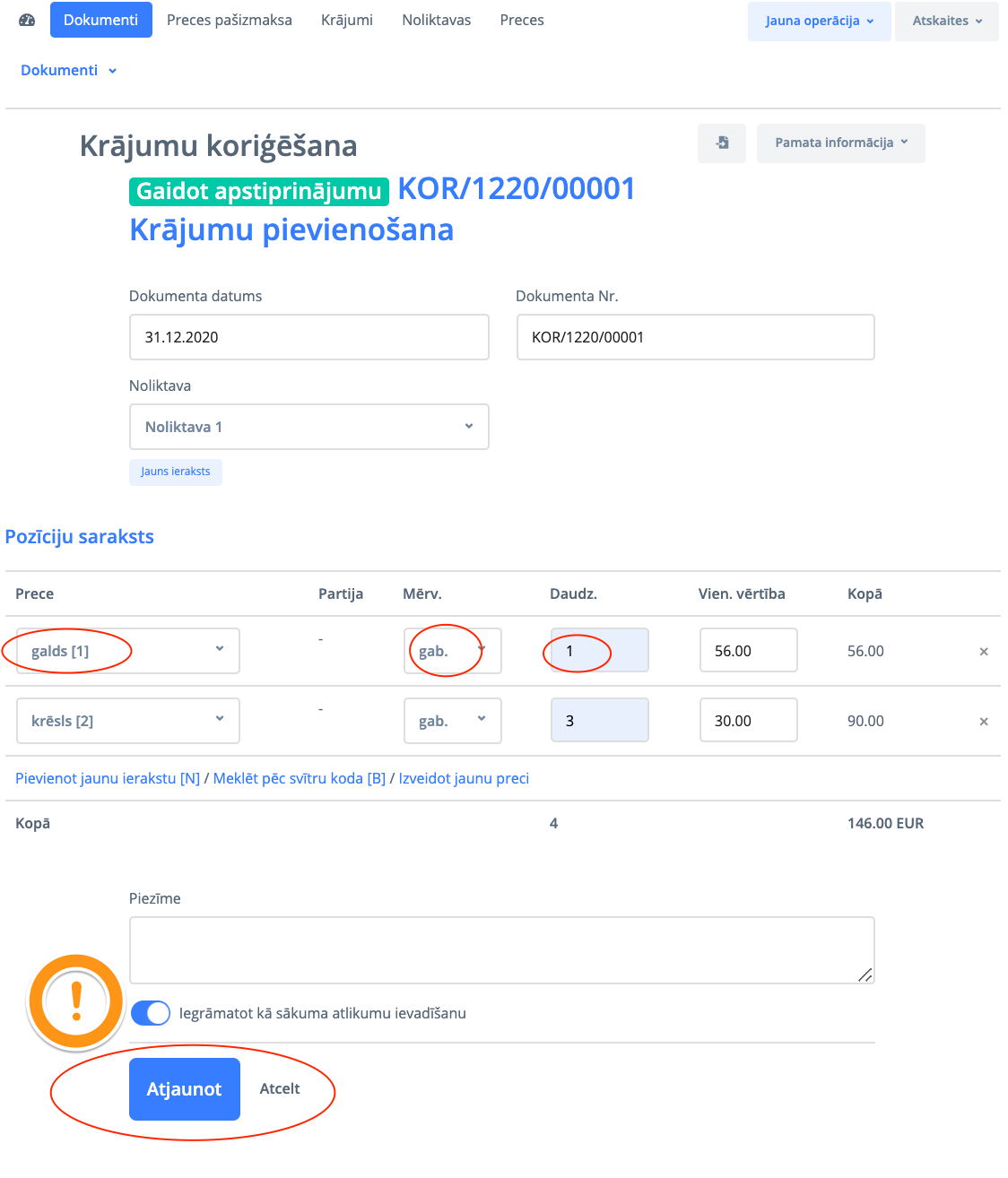Click unit value 56.00 field
This screenshot has height=1178, width=1008.
click(749, 650)
